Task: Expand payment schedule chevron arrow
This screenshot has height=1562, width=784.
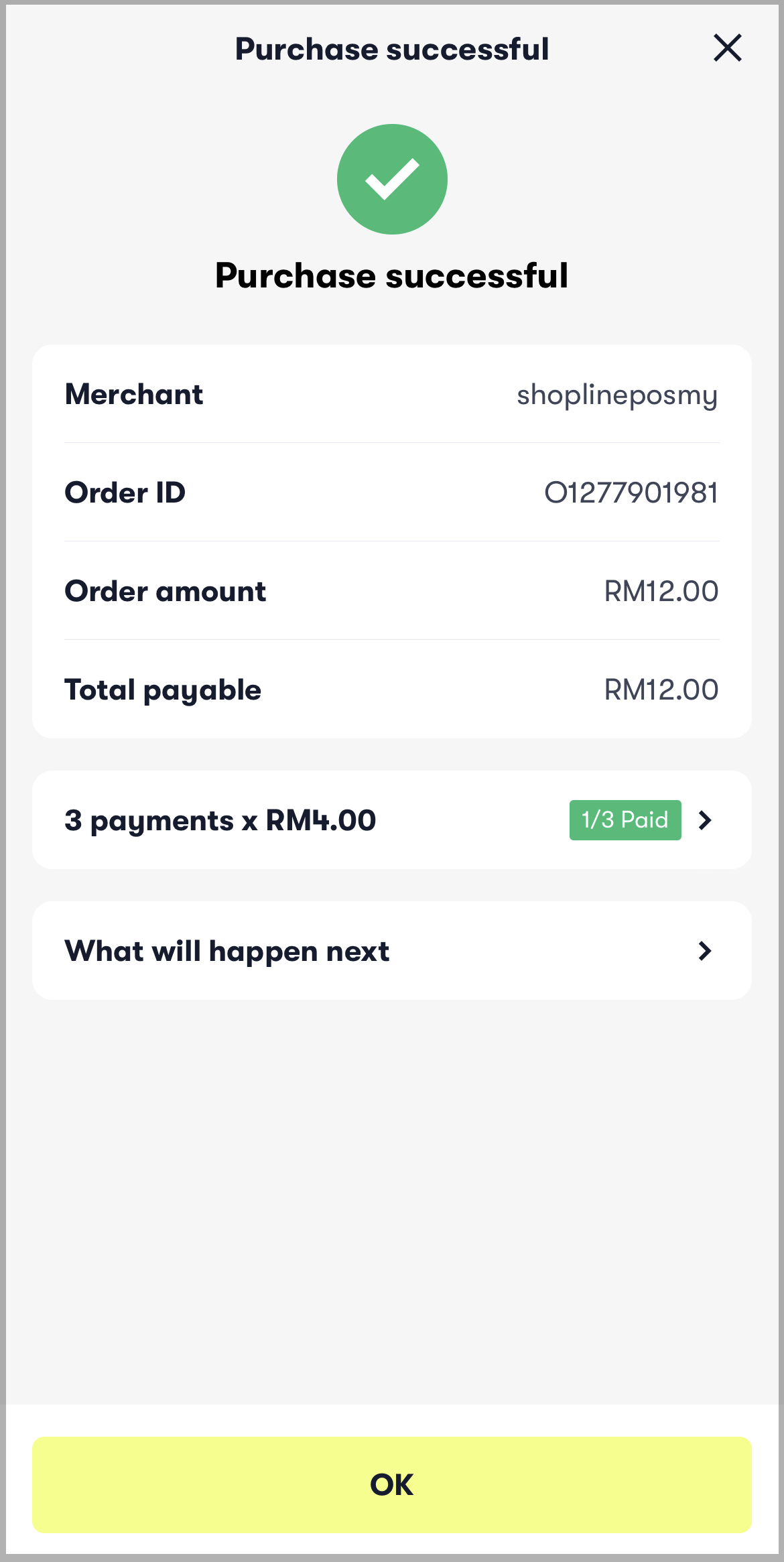Action: (704, 820)
